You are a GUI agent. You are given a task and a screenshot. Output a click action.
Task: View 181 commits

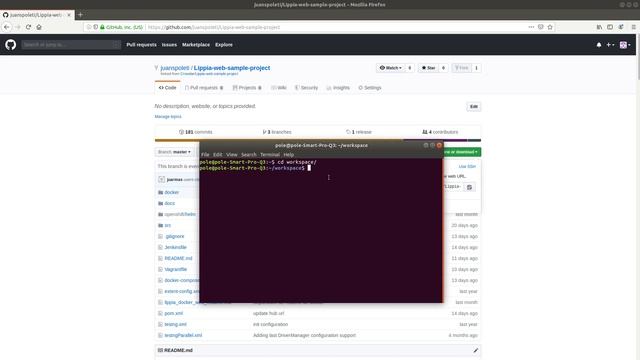click(x=196, y=132)
